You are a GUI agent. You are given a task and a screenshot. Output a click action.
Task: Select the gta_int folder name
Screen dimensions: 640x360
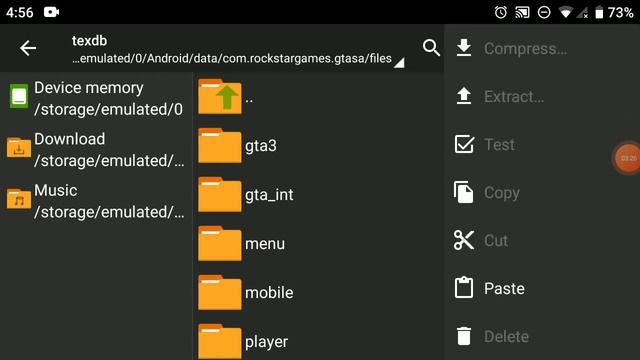coord(269,195)
